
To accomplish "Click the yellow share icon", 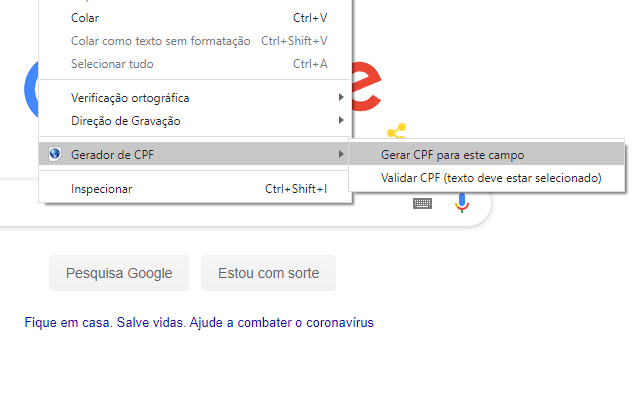I will 397,132.
